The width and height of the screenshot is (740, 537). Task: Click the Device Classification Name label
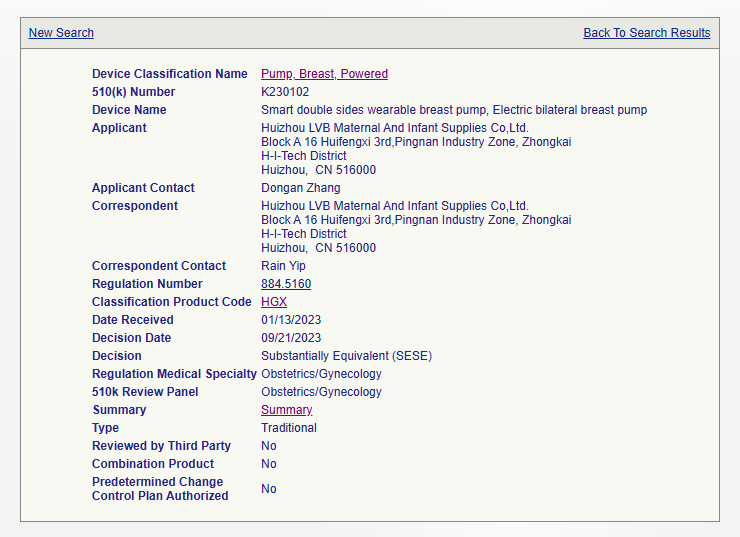click(169, 74)
